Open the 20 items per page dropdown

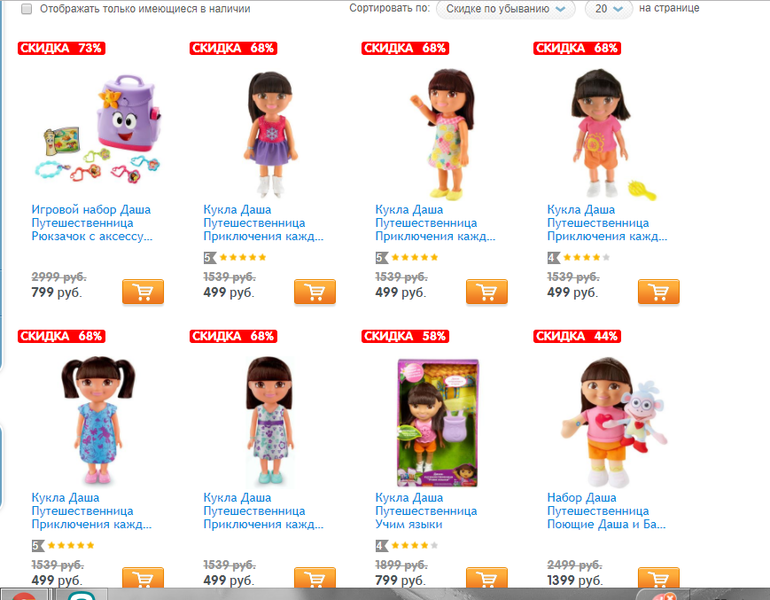(608, 9)
